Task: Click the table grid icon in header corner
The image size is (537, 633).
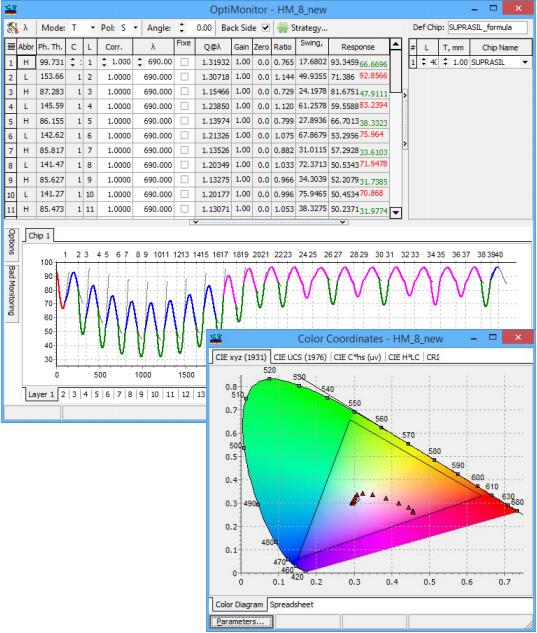Action: click(x=11, y=47)
